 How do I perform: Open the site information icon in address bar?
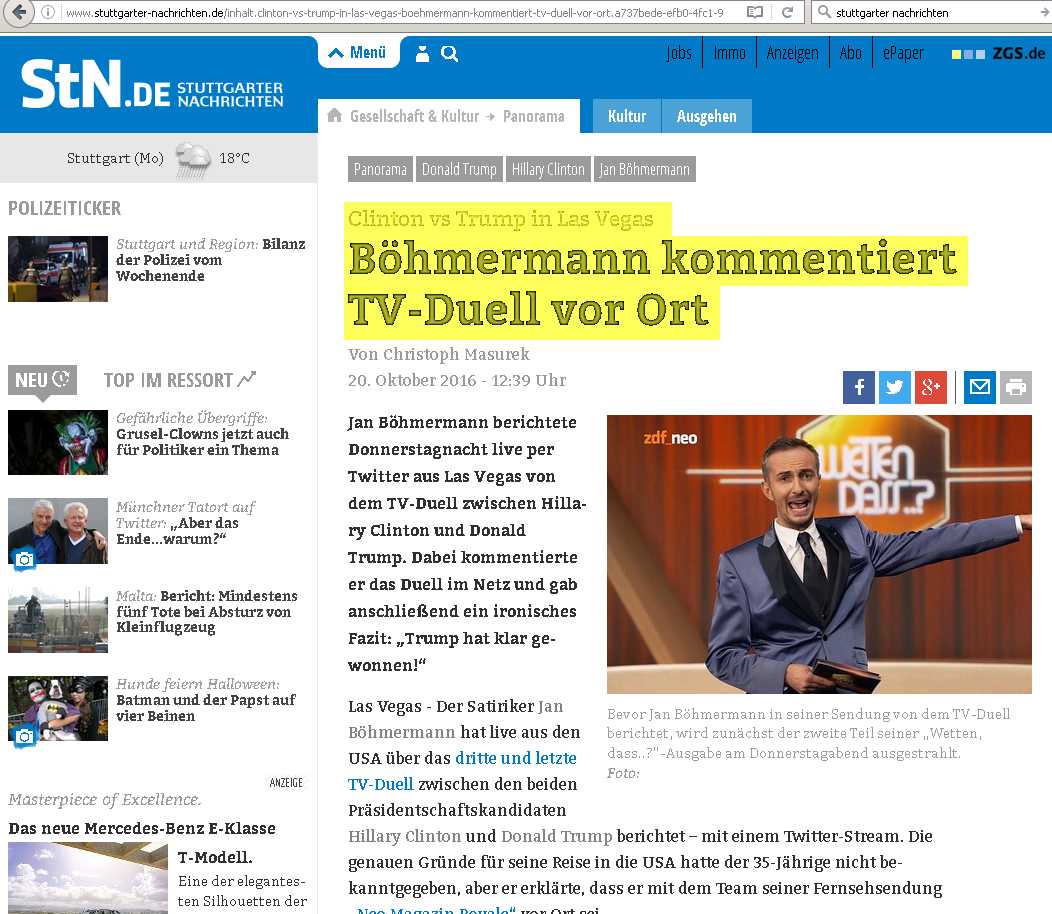(x=48, y=12)
